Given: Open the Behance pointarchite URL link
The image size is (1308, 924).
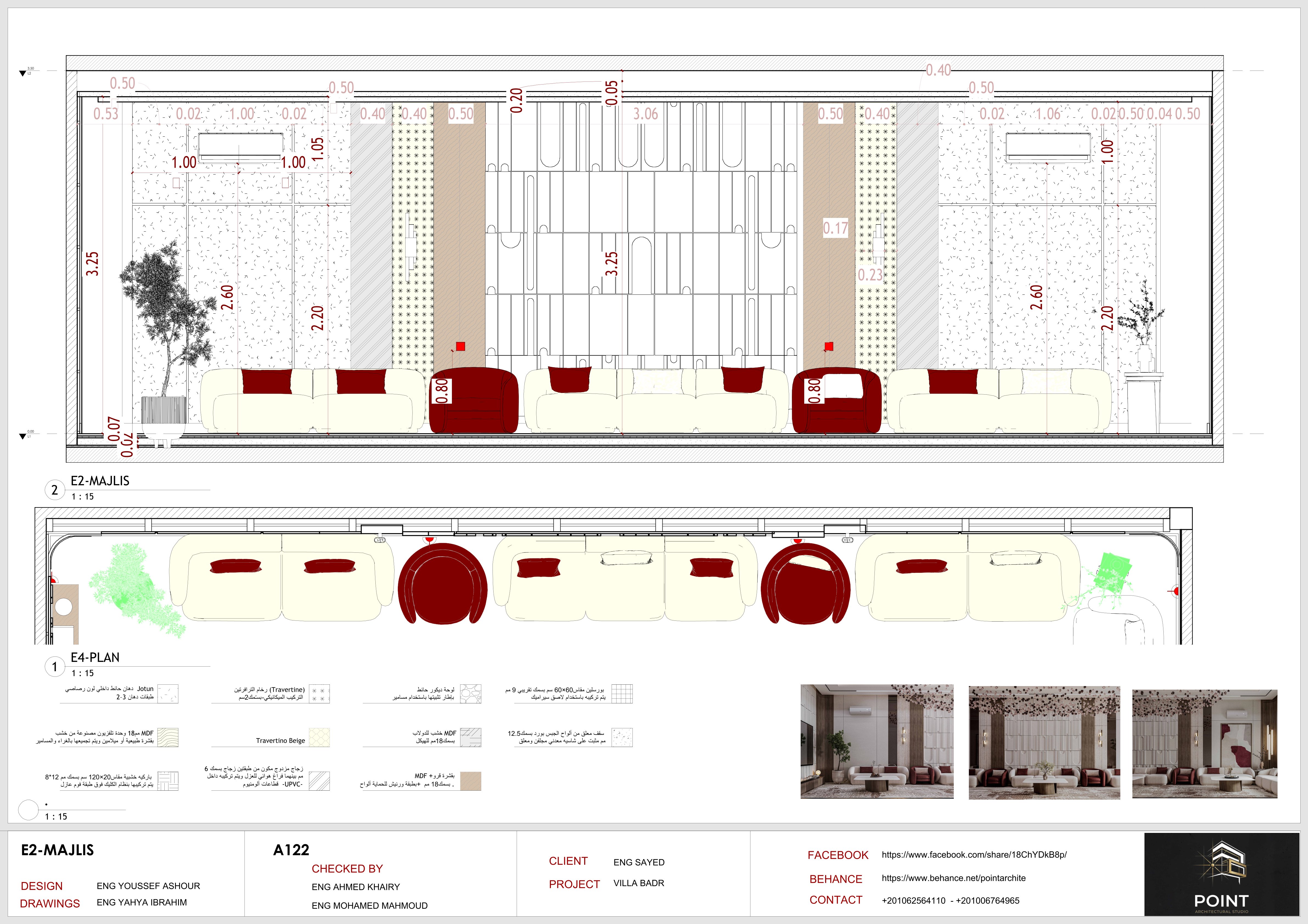Looking at the screenshot, I should (953, 878).
